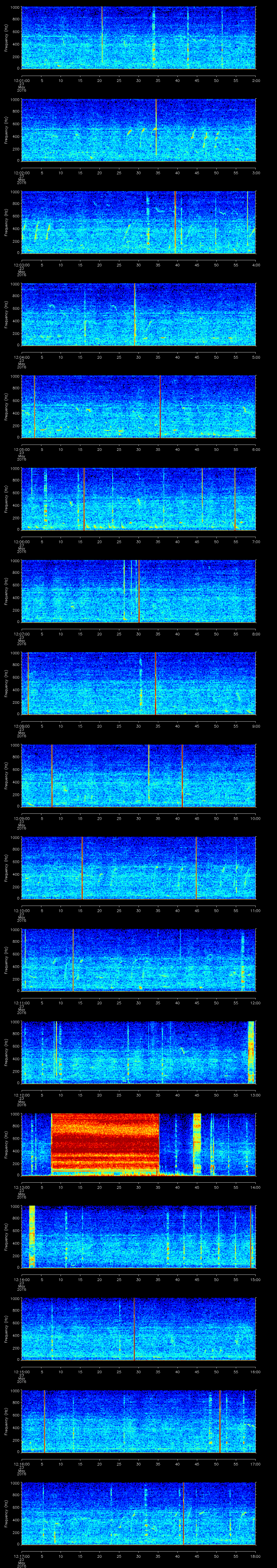The width and height of the screenshot is (277, 1568).
Task: Click the '12:12:00' start time label
Action: (21, 1095)
